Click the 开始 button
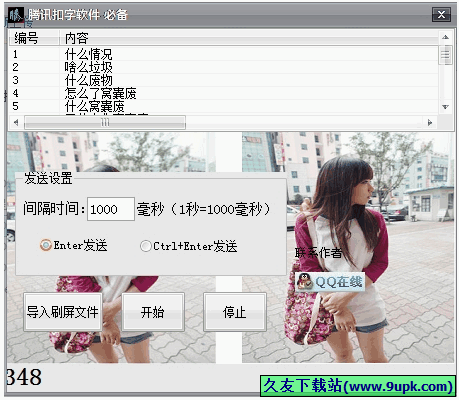459x400 pixels. tap(153, 312)
